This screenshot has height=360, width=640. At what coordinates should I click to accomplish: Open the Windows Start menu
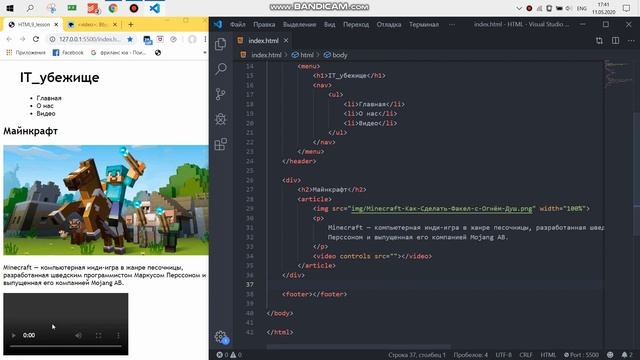(x=10, y=8)
